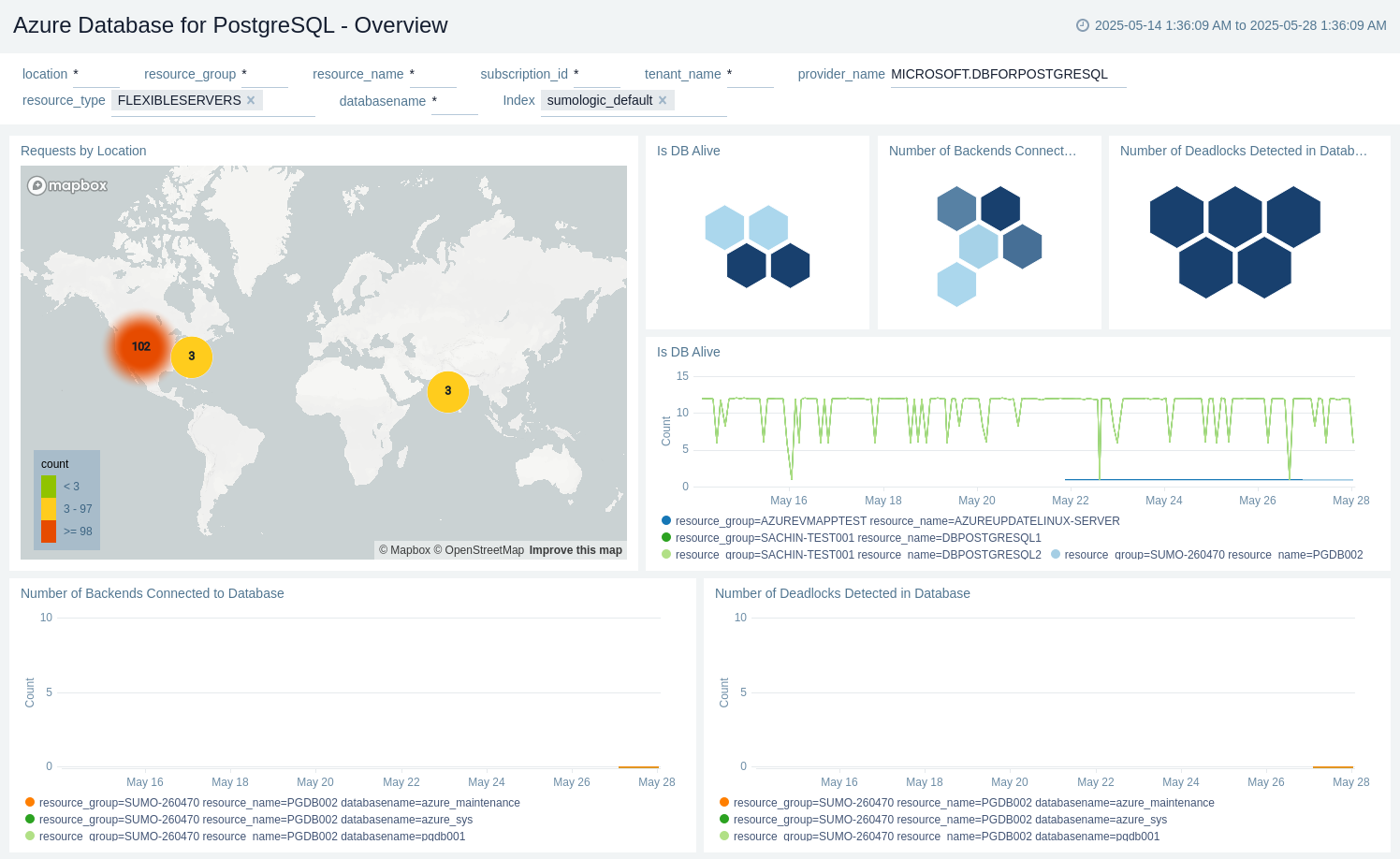Click top-right light blue hexagon in Is DB Alive honeycomb
The image size is (1400, 859).
pos(768,227)
